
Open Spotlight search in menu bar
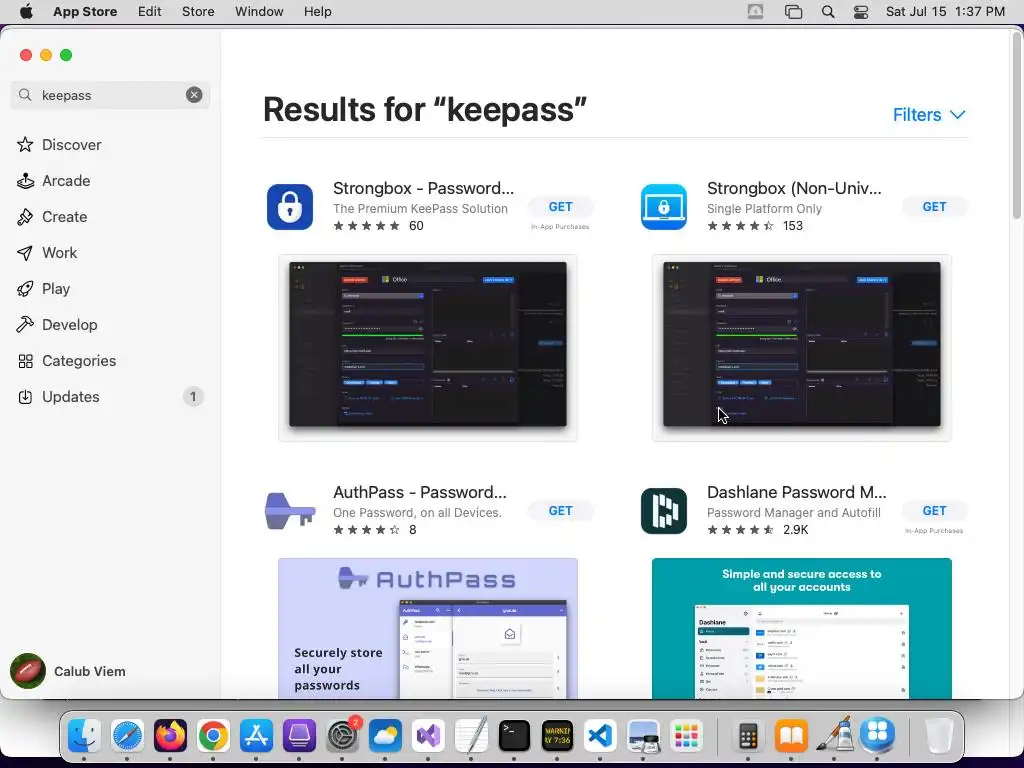point(827,12)
